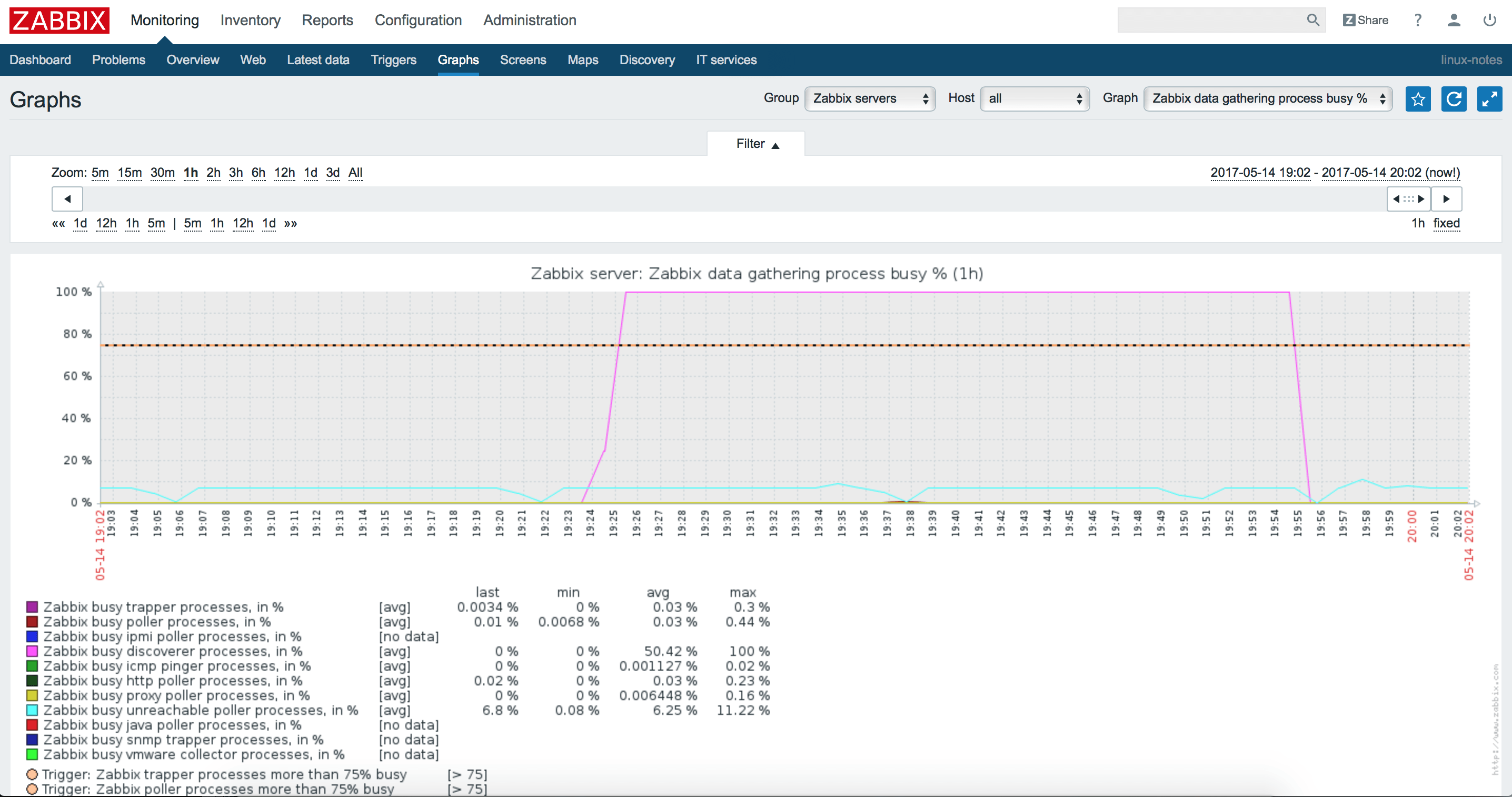Screen dimensions: 1512x797
Task: Collapse the Filter panel
Action: tap(757, 144)
